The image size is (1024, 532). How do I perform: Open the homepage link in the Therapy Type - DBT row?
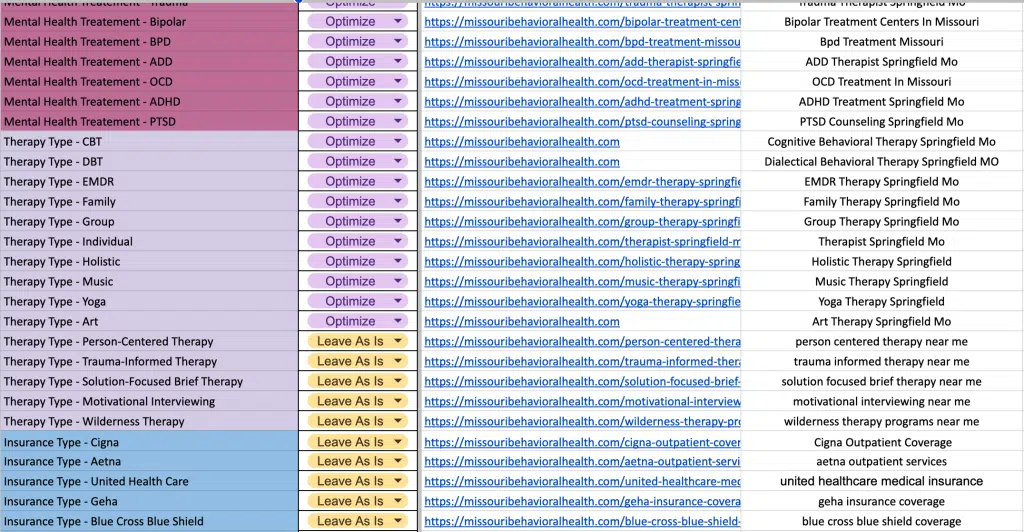[522, 162]
